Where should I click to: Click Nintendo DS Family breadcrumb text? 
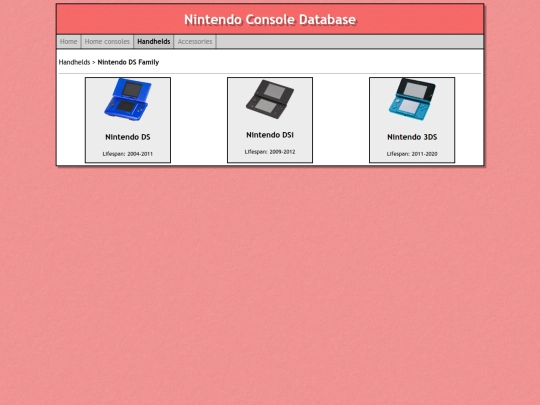(128, 62)
